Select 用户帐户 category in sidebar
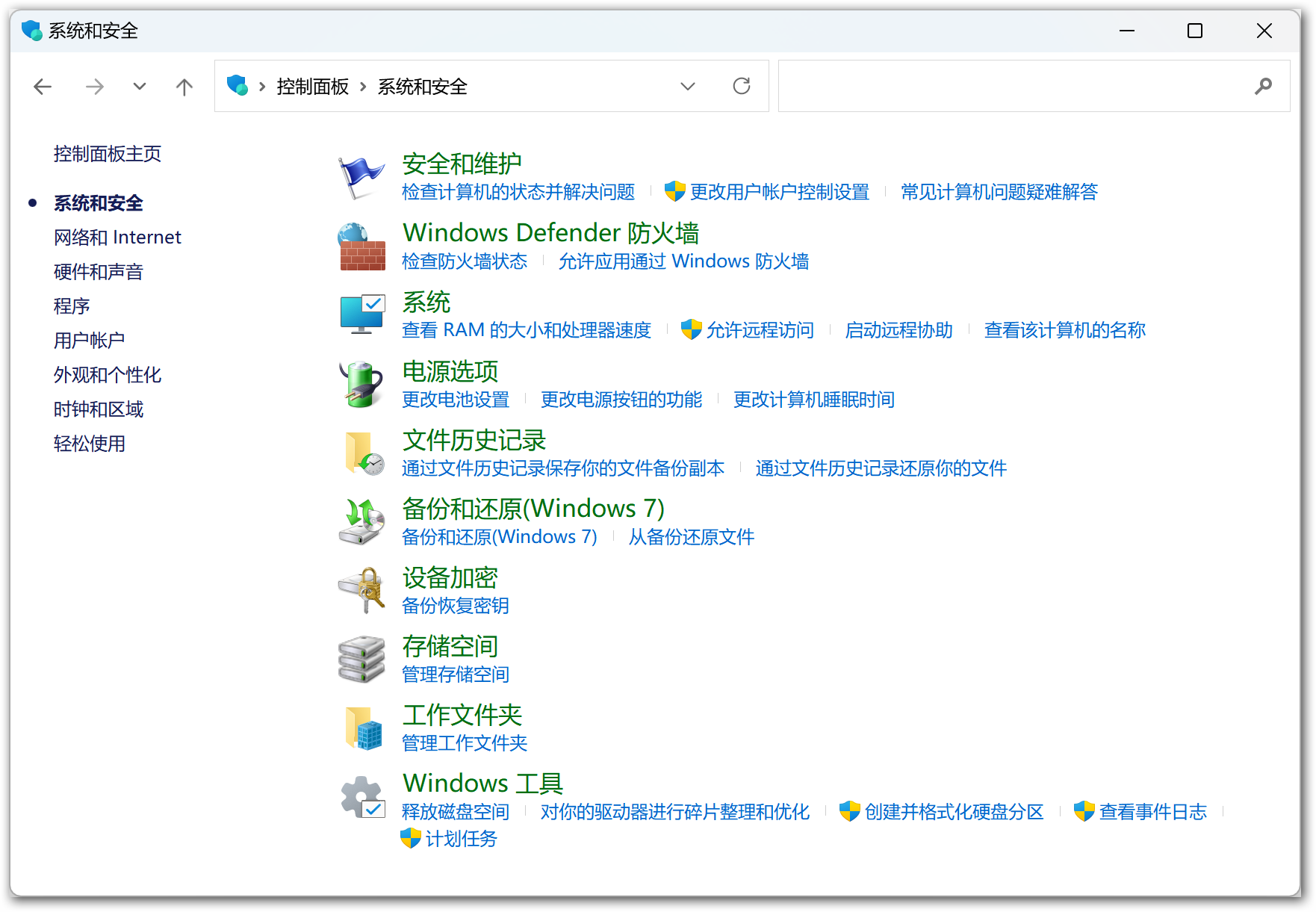 (90, 341)
